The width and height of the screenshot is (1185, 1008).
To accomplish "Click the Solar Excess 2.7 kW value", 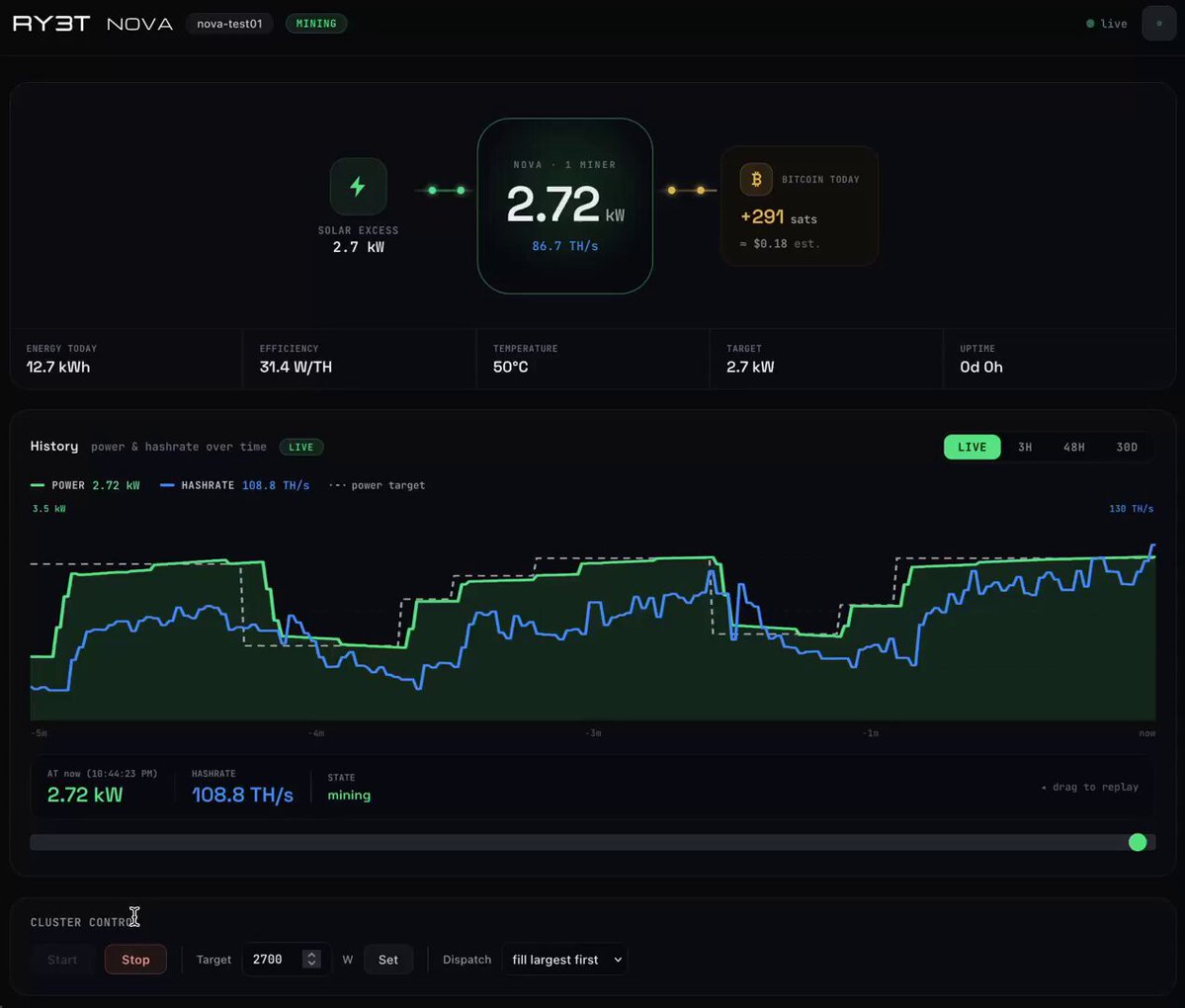I will click(x=358, y=247).
